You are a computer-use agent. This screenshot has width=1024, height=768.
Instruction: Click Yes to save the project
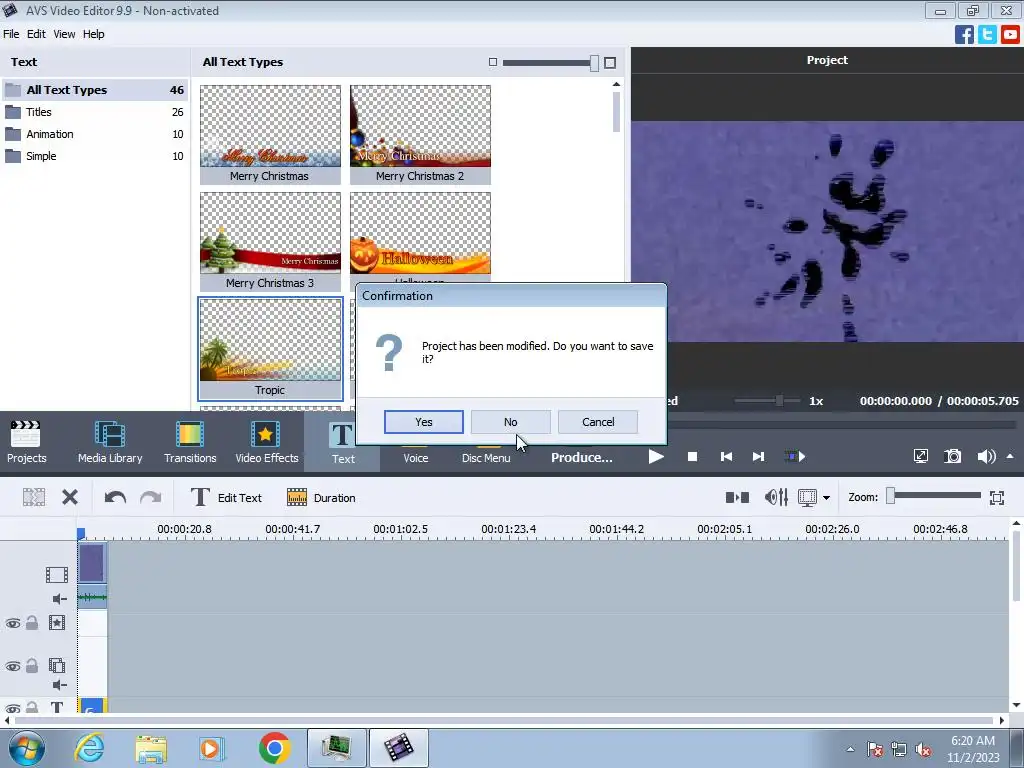click(x=424, y=422)
